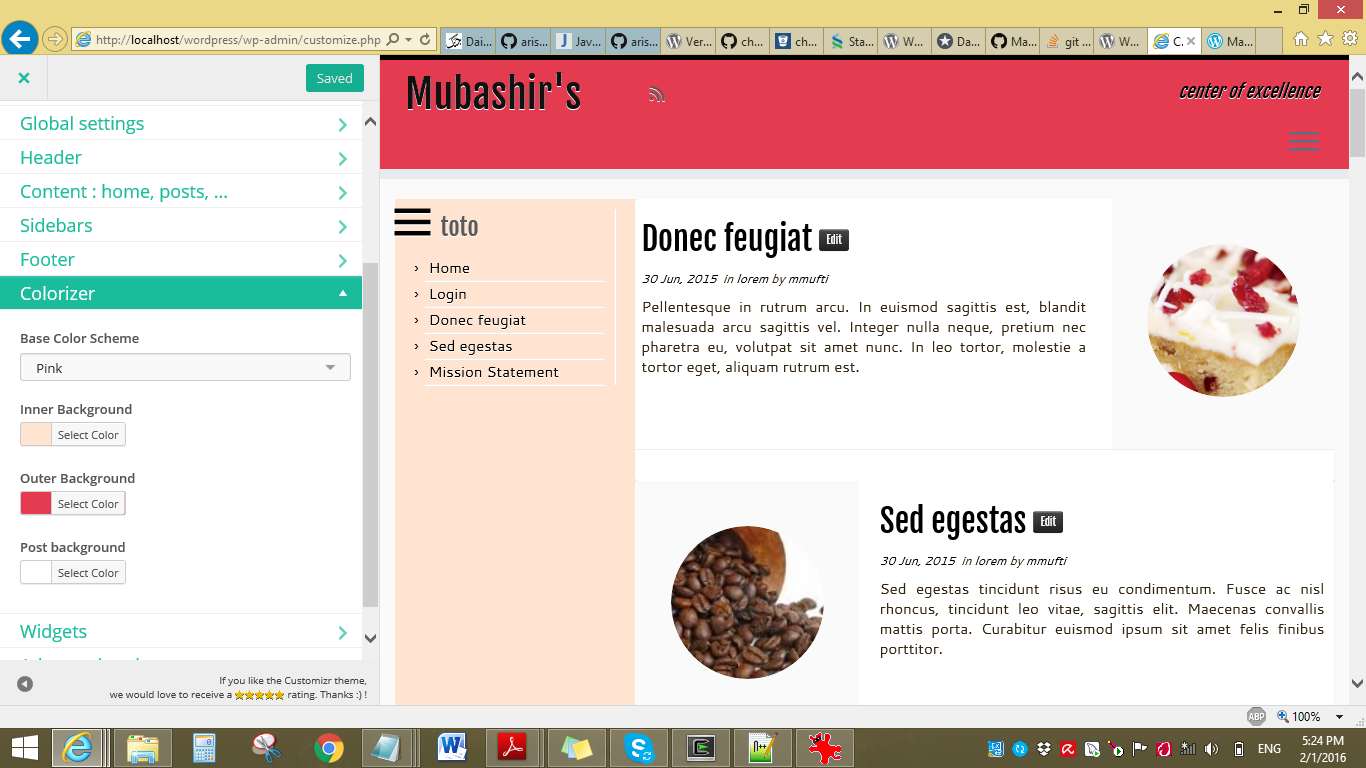The height and width of the screenshot is (768, 1366).
Task: Close the active C... tab
Action: pyautogui.click(x=1190, y=41)
